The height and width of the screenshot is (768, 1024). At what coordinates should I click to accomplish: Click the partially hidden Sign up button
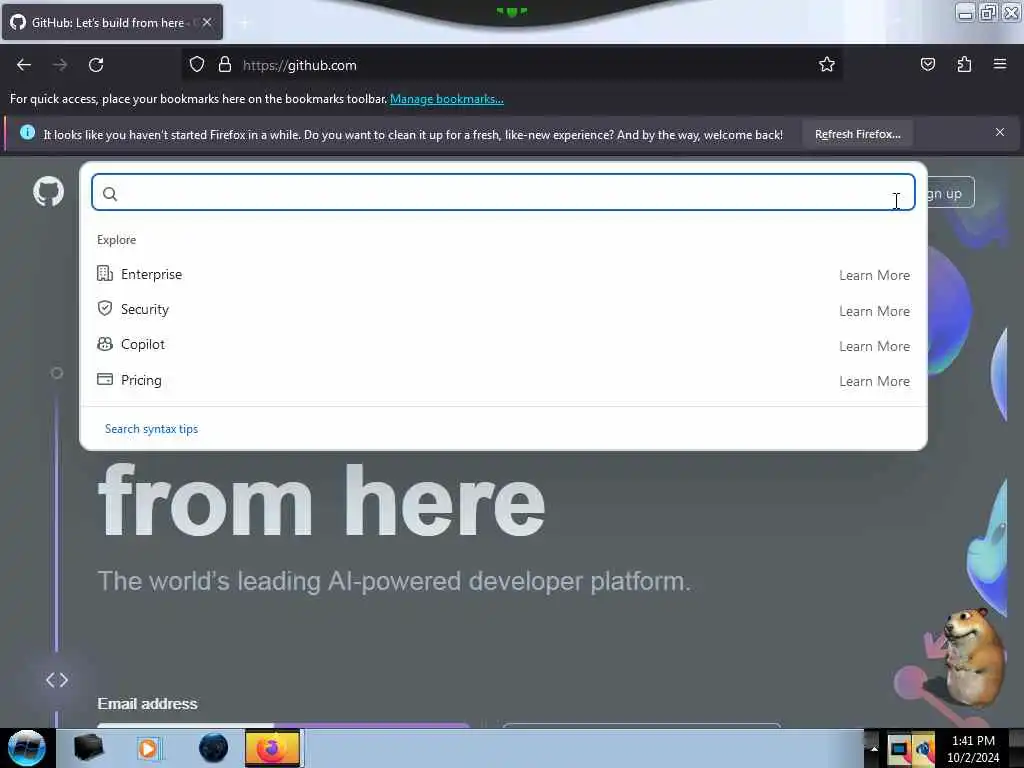click(950, 193)
